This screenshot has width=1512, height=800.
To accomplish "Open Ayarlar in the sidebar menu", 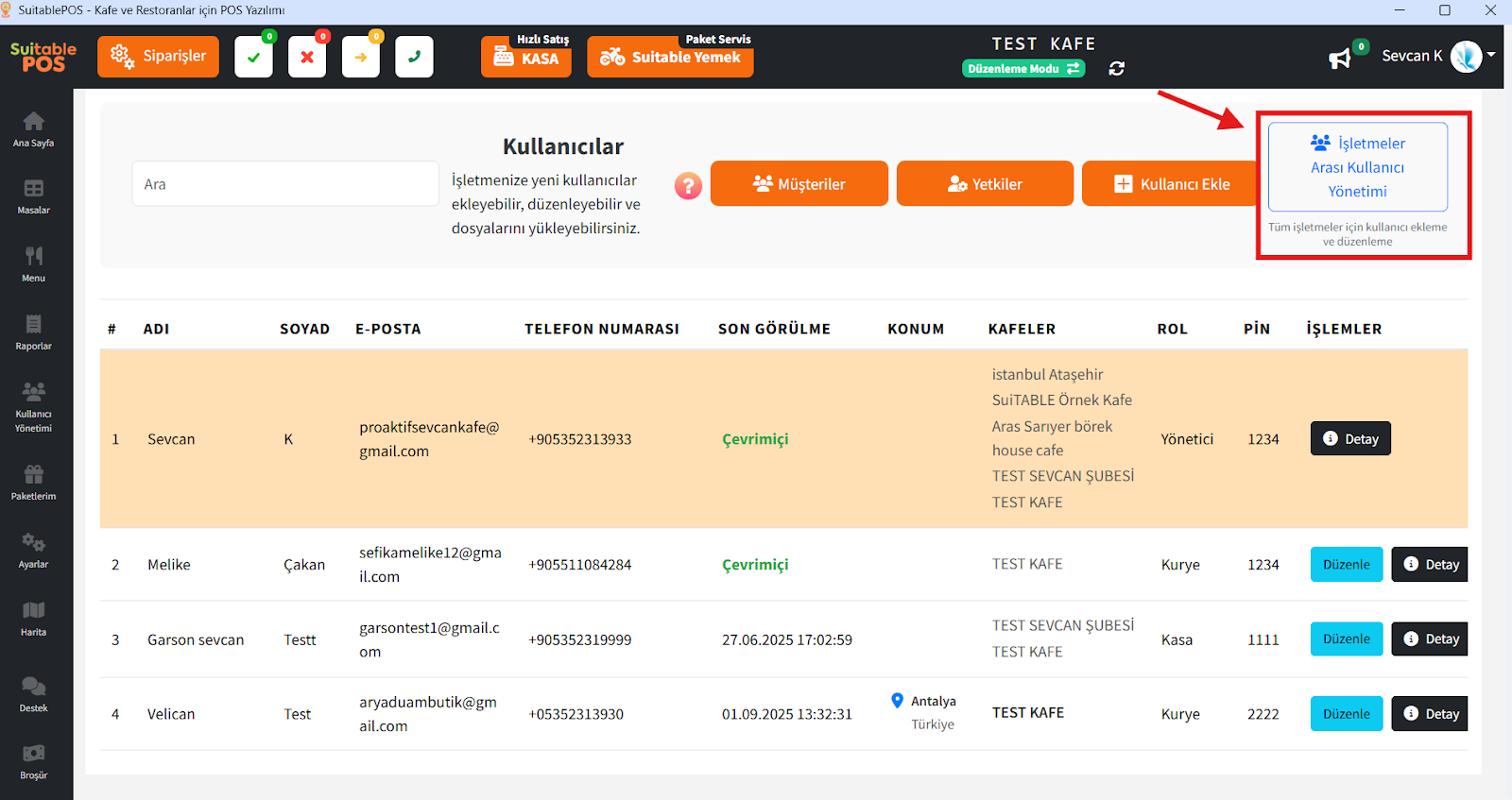I will click(33, 550).
